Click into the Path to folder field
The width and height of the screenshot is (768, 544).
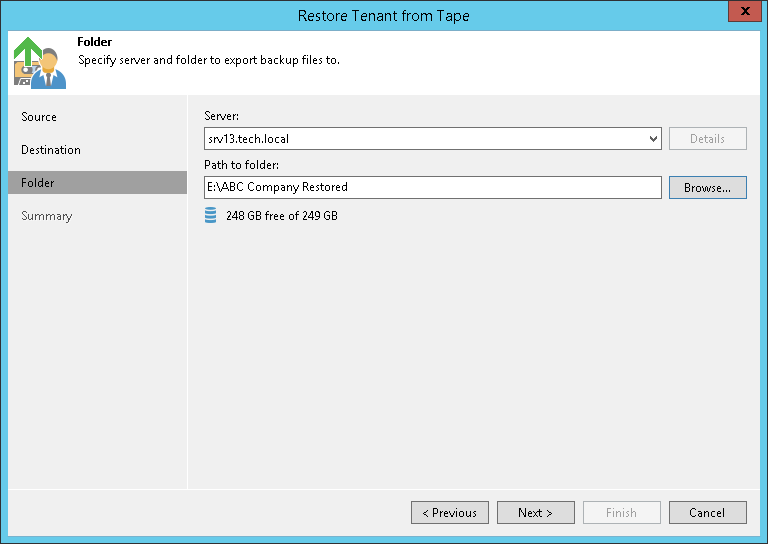pos(432,187)
